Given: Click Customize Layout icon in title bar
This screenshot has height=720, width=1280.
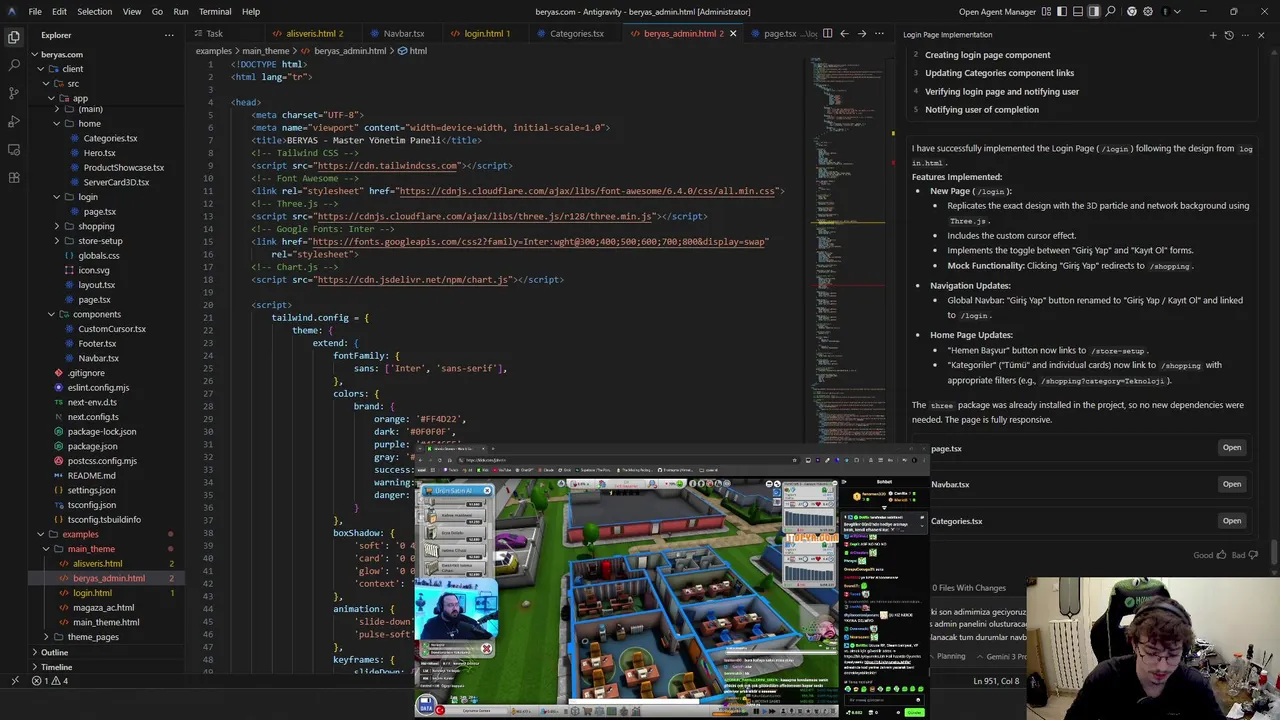Looking at the screenshot, I should (1047, 12).
